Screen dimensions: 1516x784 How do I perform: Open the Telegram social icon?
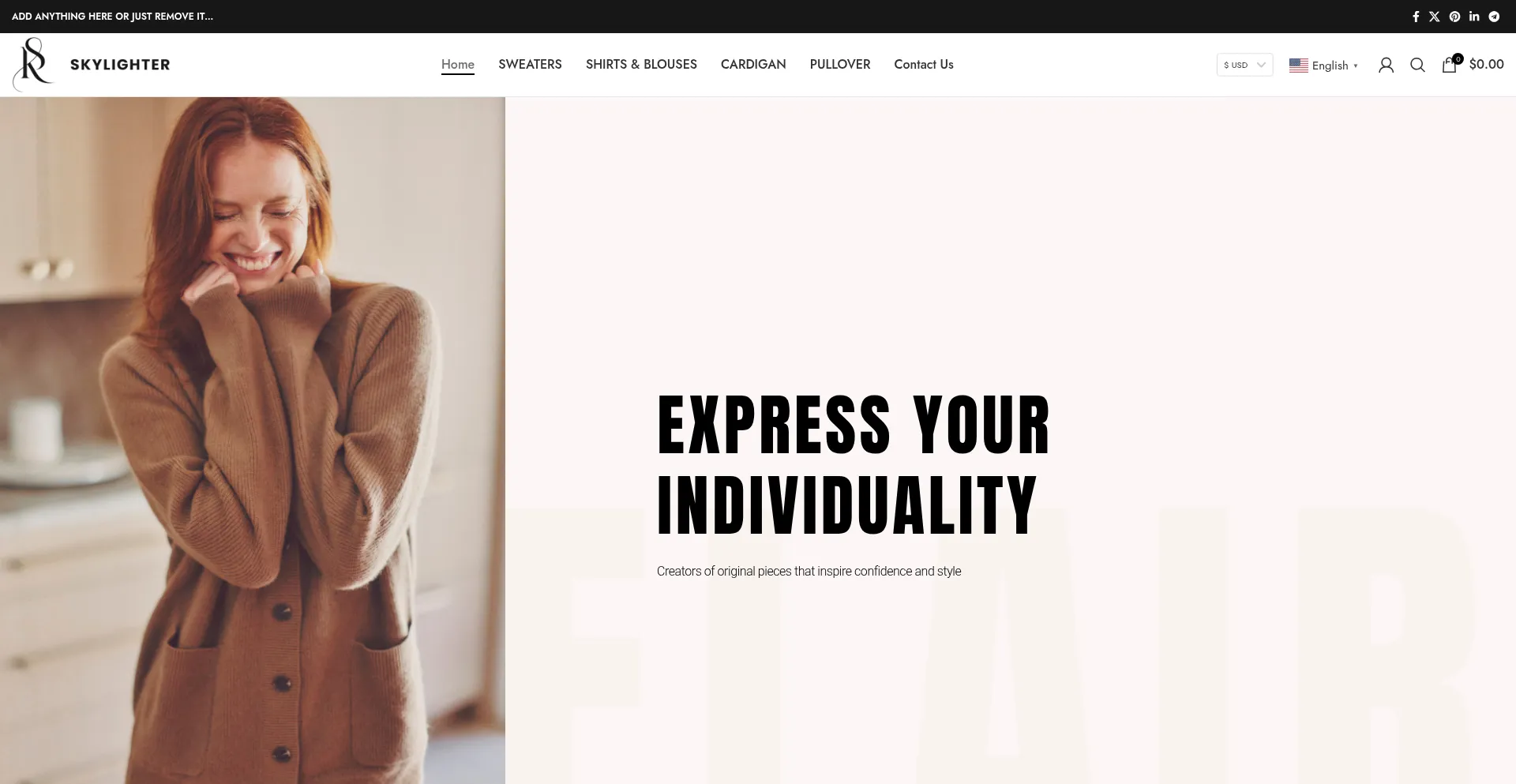coord(1494,17)
